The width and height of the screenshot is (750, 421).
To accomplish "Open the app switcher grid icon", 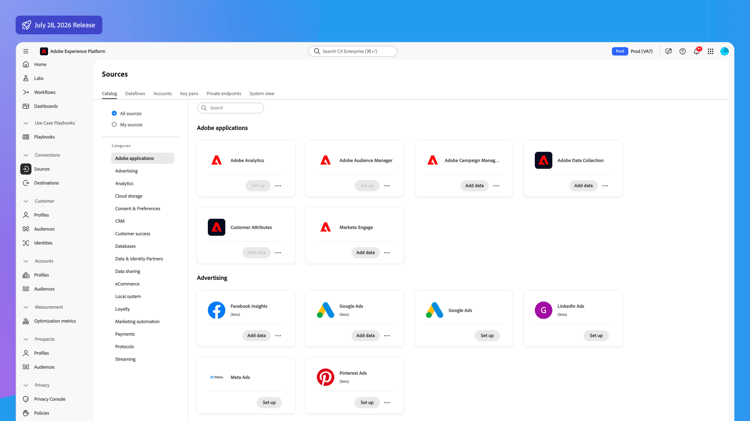I will click(711, 51).
